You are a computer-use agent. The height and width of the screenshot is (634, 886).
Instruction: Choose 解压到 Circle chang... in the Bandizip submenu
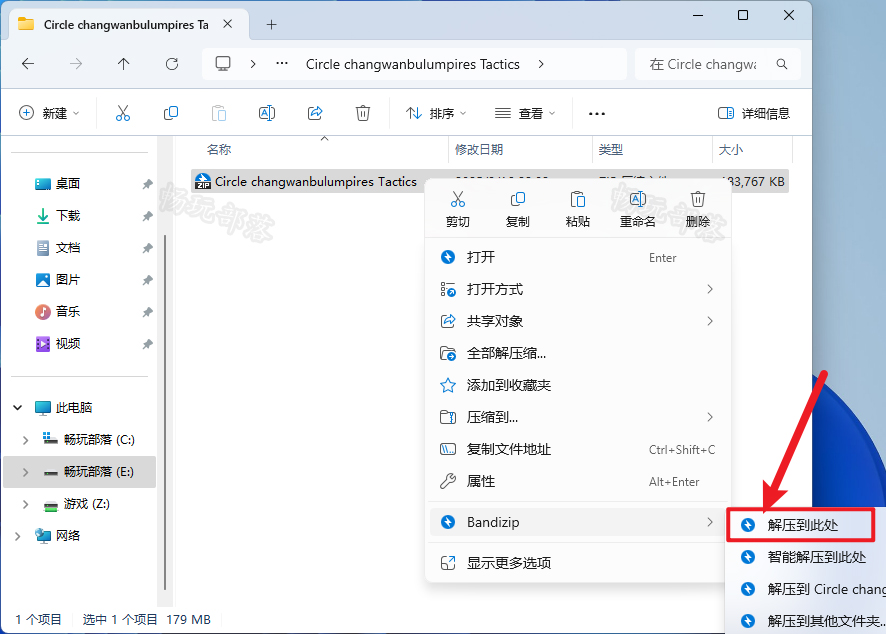click(807, 589)
